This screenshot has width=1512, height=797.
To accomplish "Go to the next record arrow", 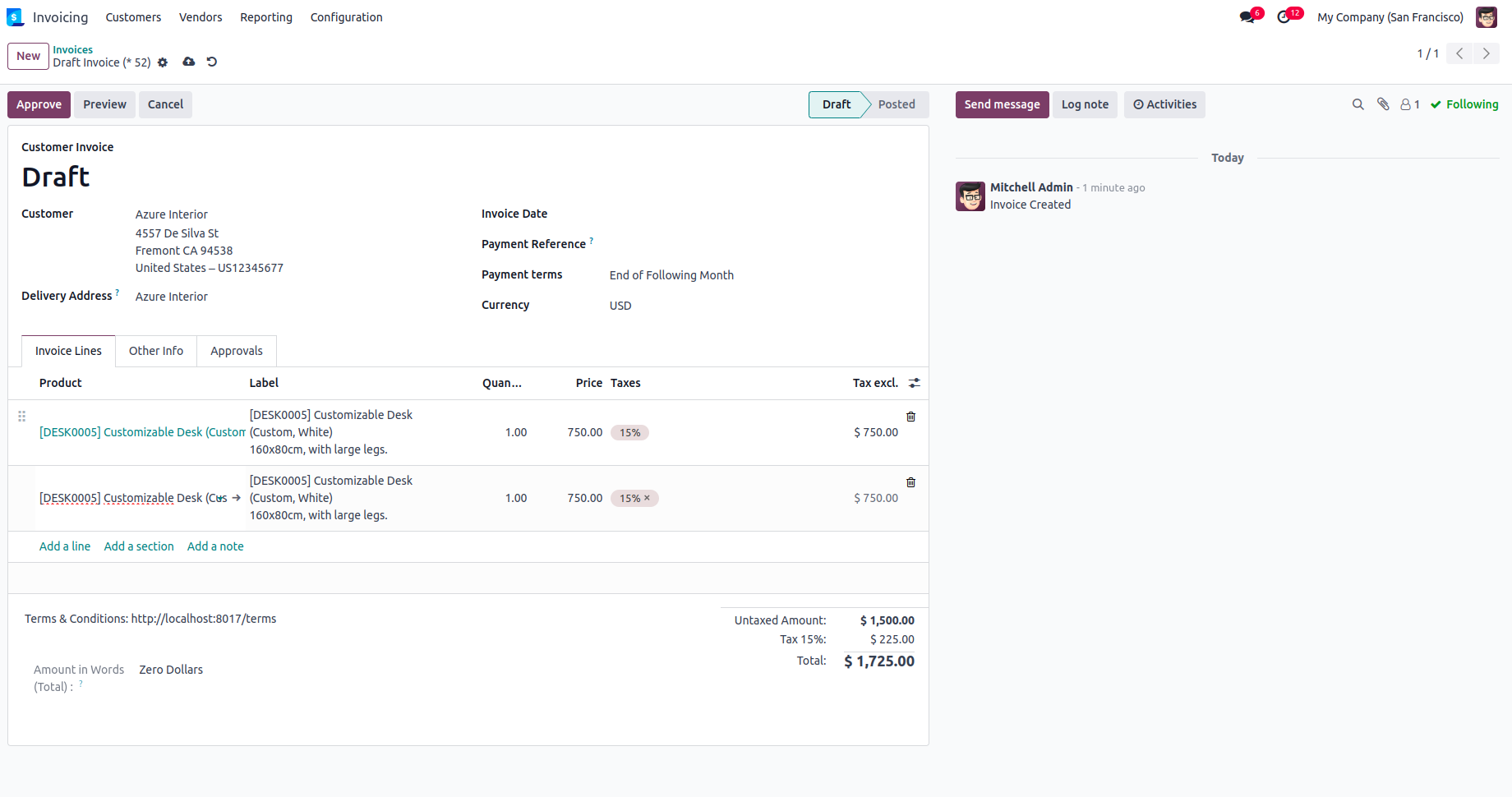I will point(1486,53).
